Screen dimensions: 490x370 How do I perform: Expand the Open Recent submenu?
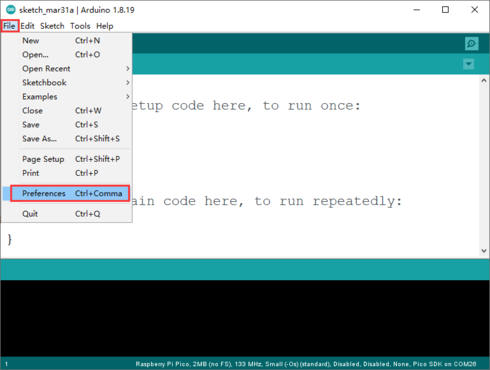(x=67, y=69)
